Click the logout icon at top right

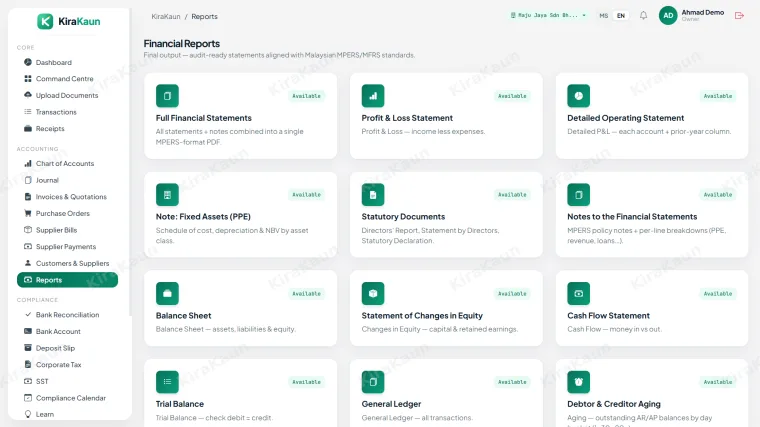tap(739, 16)
